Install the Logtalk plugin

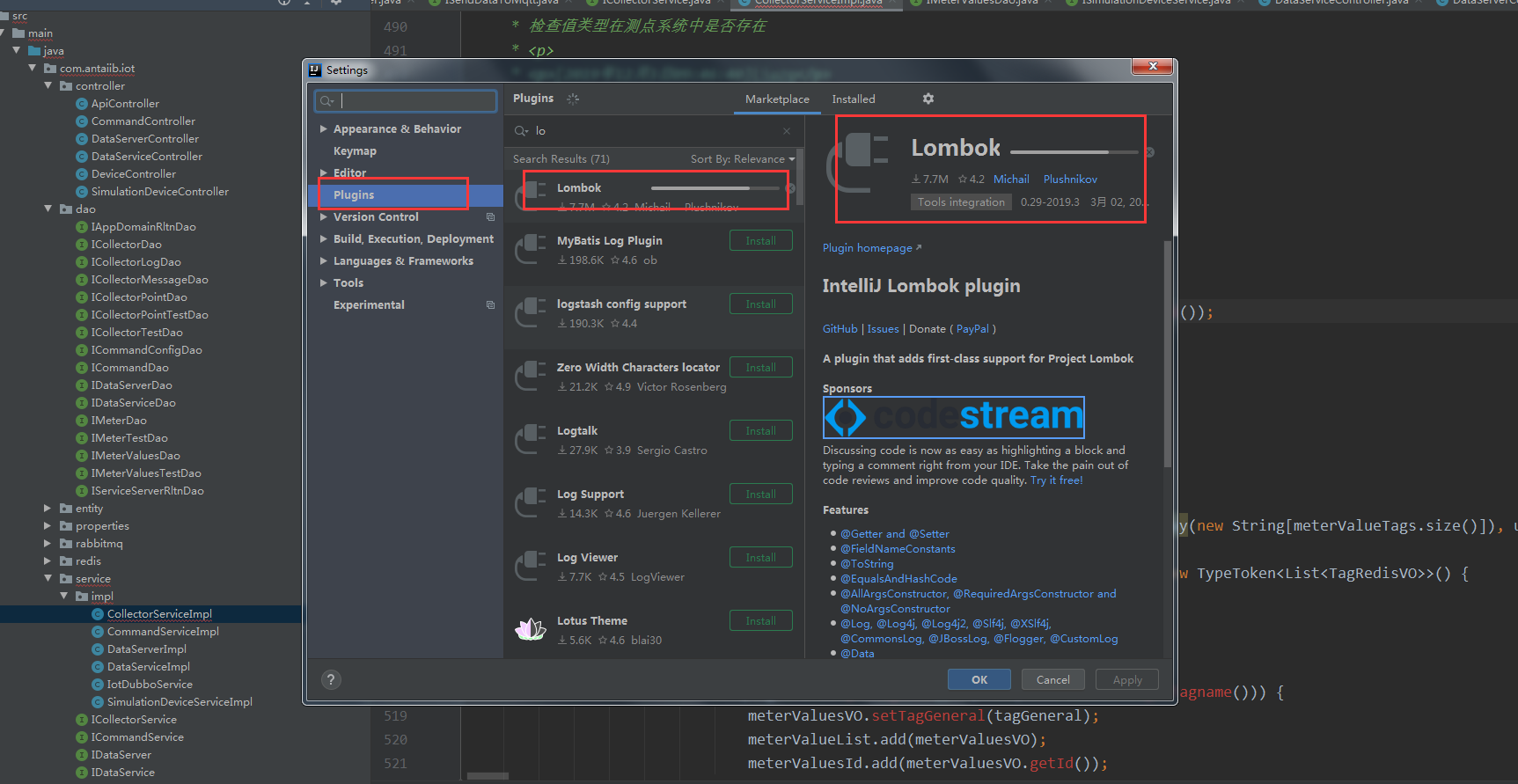(761, 431)
